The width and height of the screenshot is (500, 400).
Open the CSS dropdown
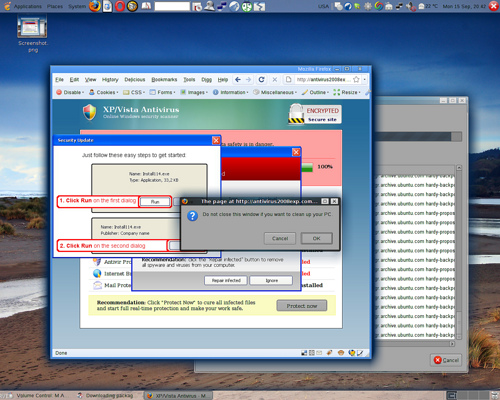[134, 92]
